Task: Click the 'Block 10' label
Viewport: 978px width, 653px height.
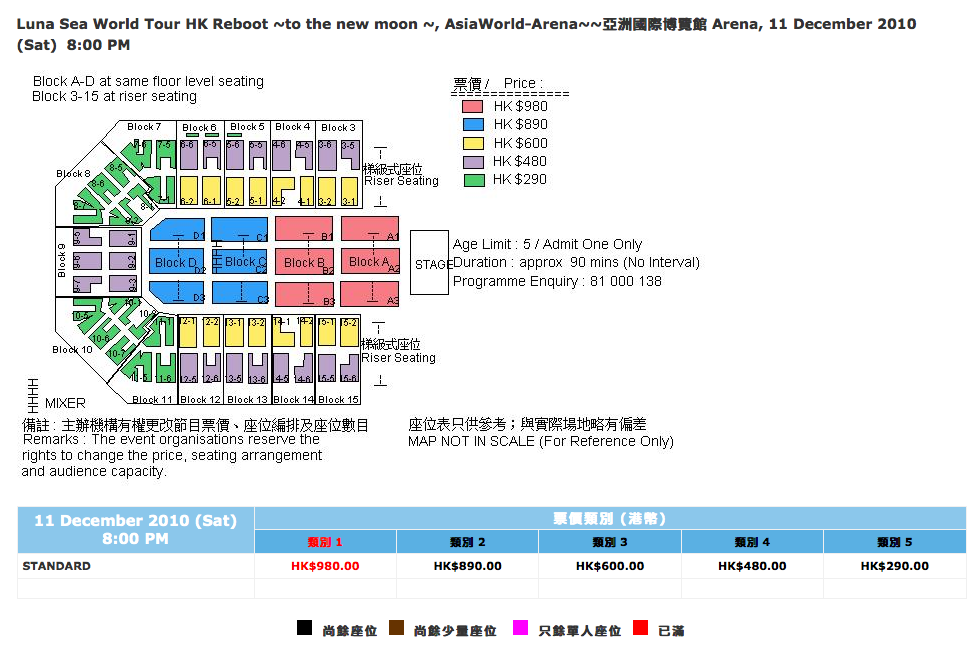Action: tap(72, 349)
